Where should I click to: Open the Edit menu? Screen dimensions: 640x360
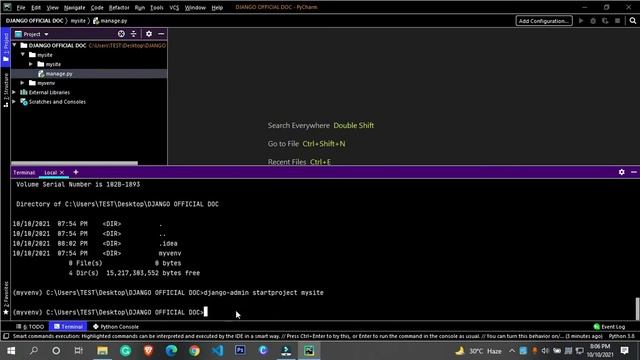point(36,7)
